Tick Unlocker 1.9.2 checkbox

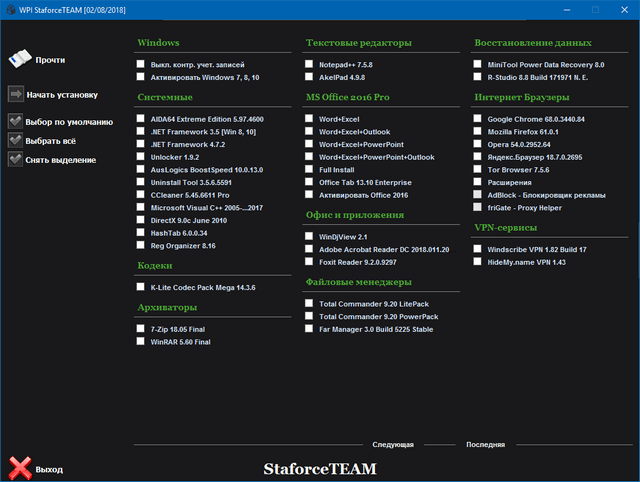pyautogui.click(x=140, y=156)
